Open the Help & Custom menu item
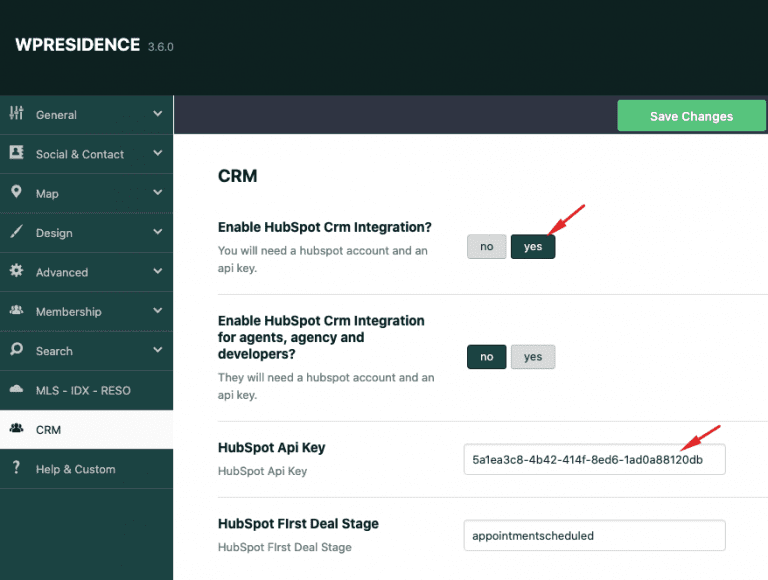Image resolution: width=768 pixels, height=580 pixels. [x=86, y=469]
